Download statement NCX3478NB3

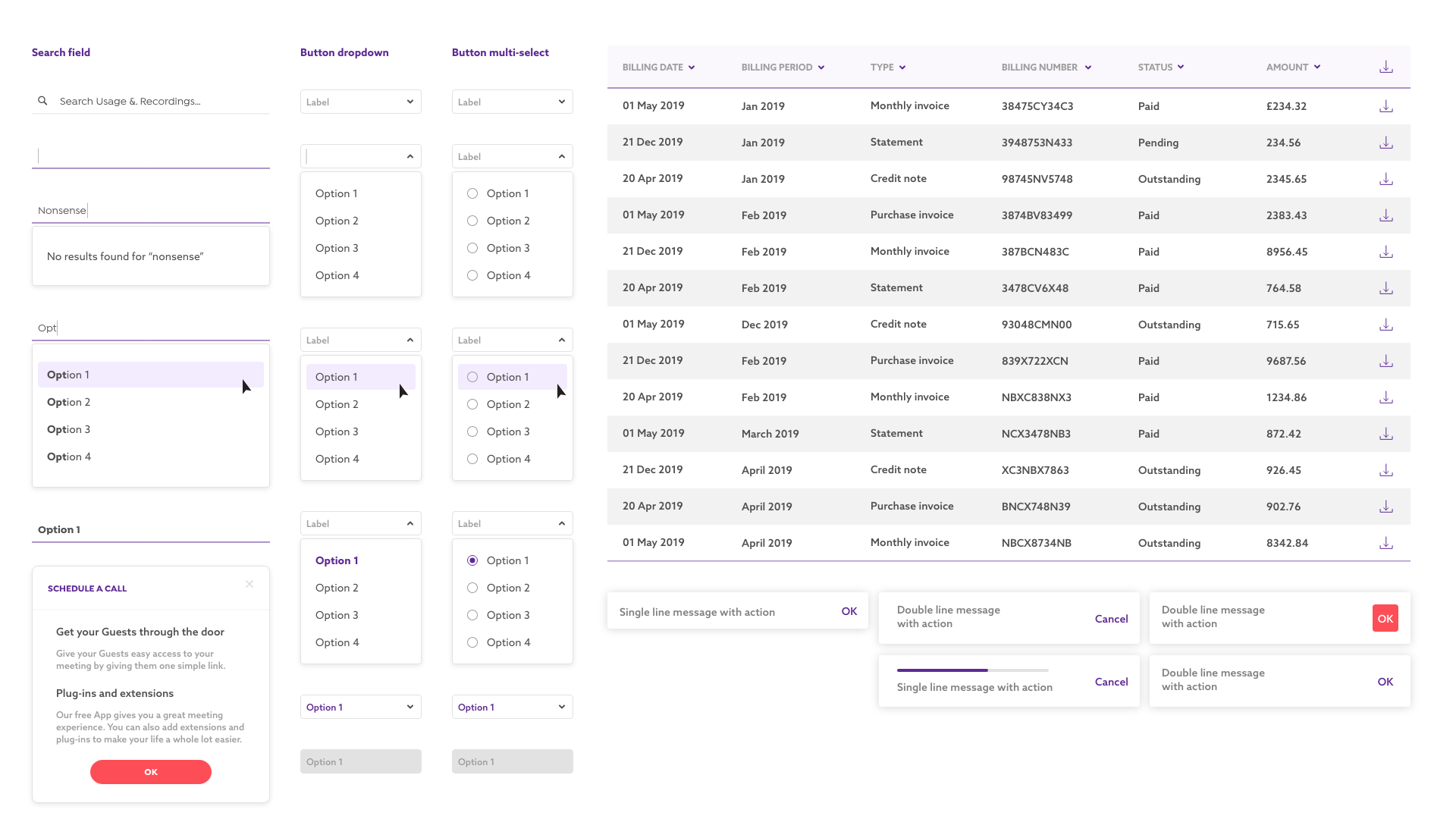(1385, 434)
